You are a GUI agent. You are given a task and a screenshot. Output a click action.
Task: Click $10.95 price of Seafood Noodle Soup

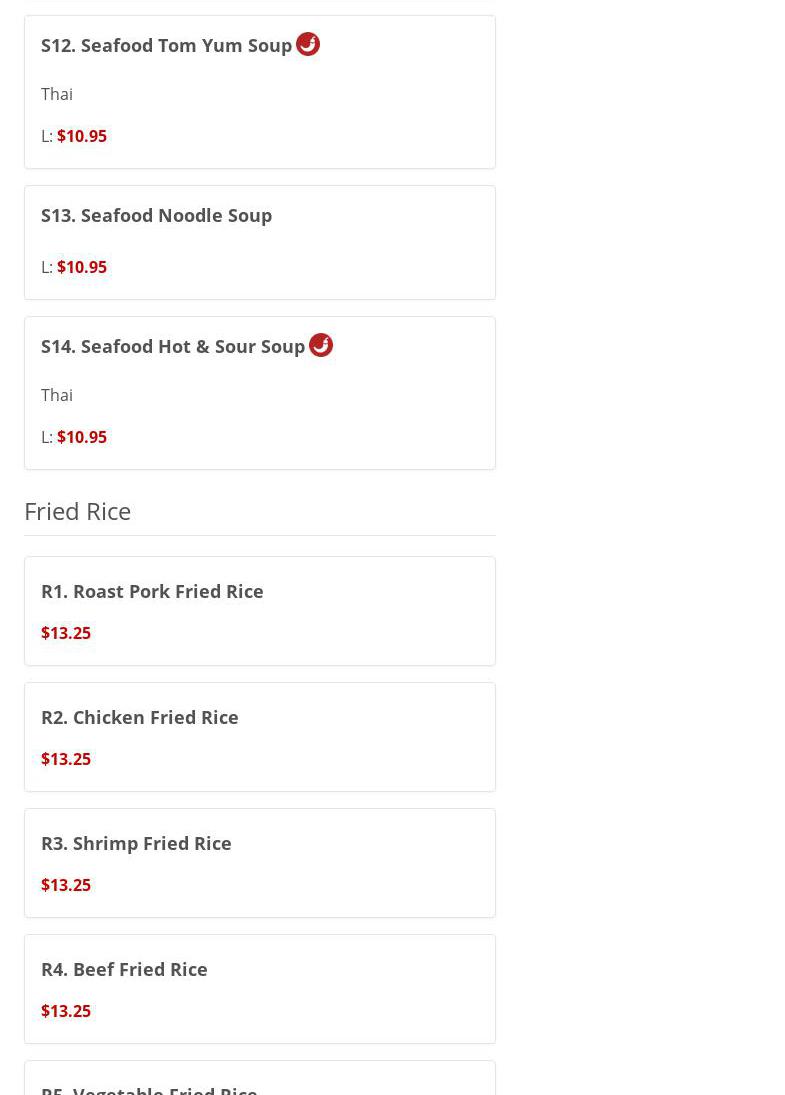[x=82, y=267]
